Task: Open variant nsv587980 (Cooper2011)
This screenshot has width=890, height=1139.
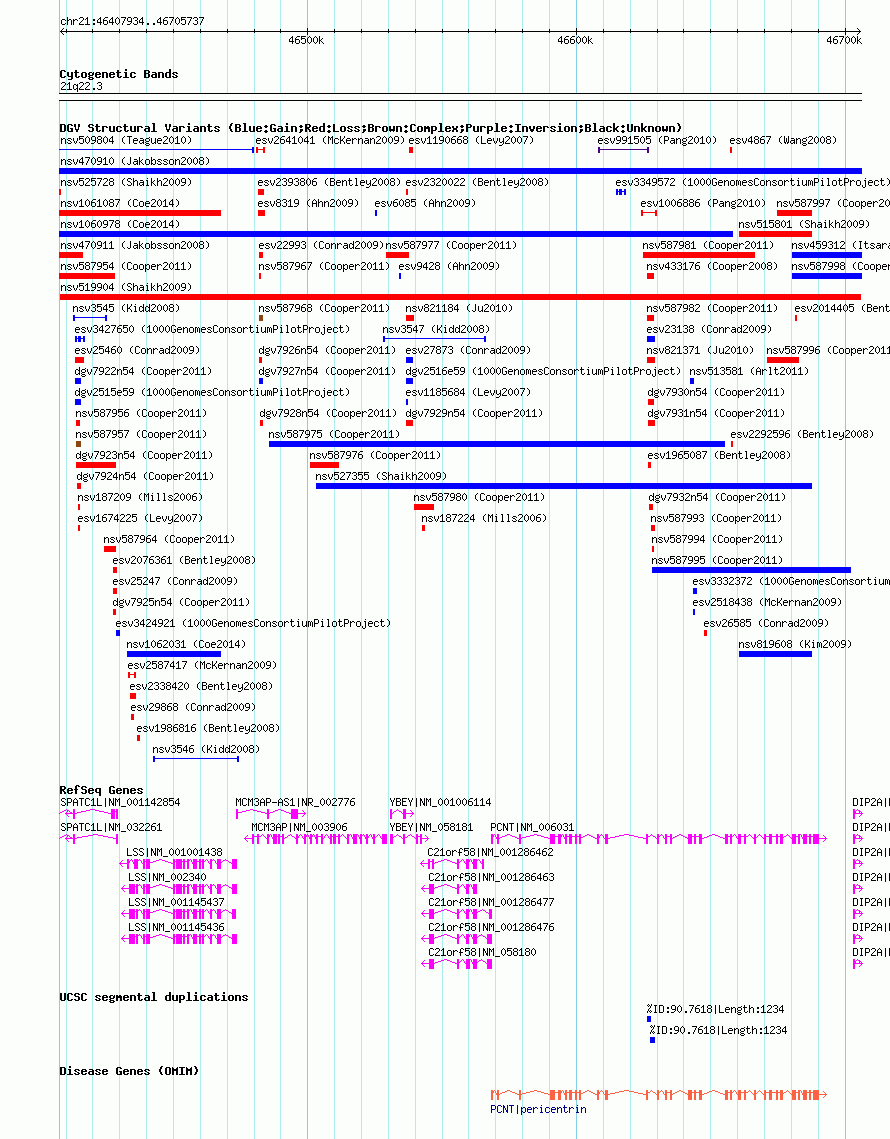Action: [480, 498]
